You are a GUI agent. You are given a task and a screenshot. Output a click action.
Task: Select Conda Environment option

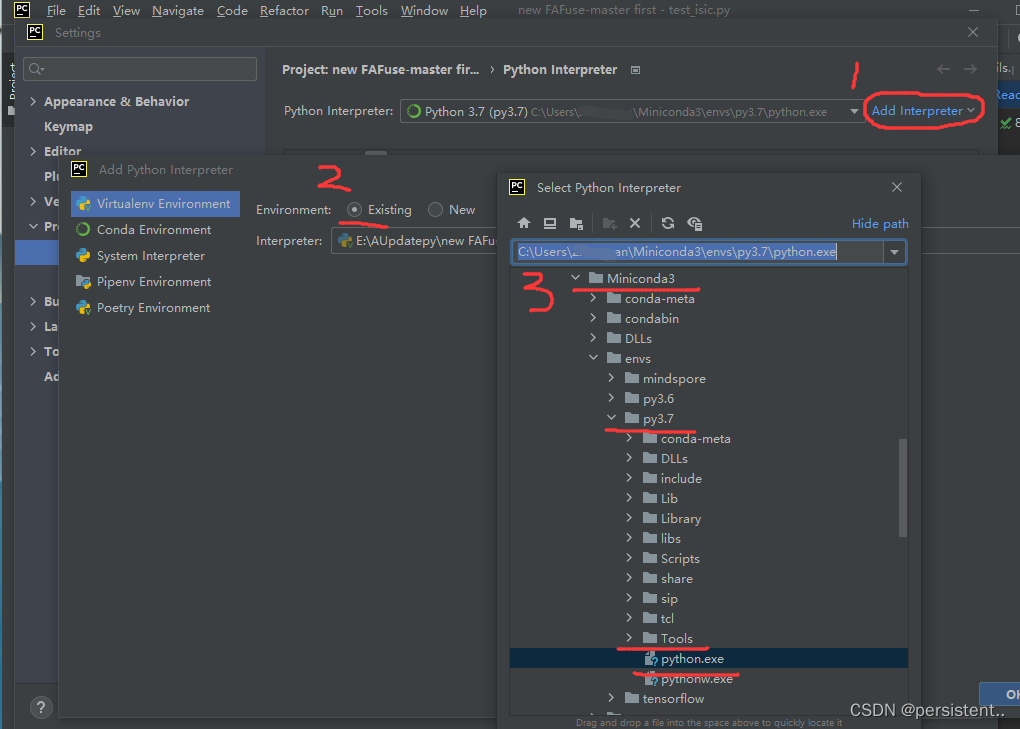click(155, 230)
